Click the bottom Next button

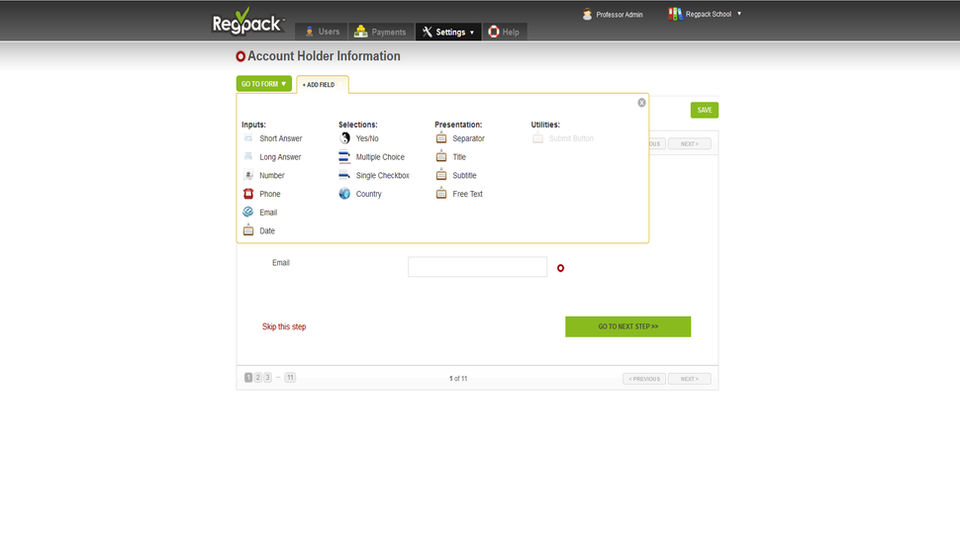click(x=689, y=379)
